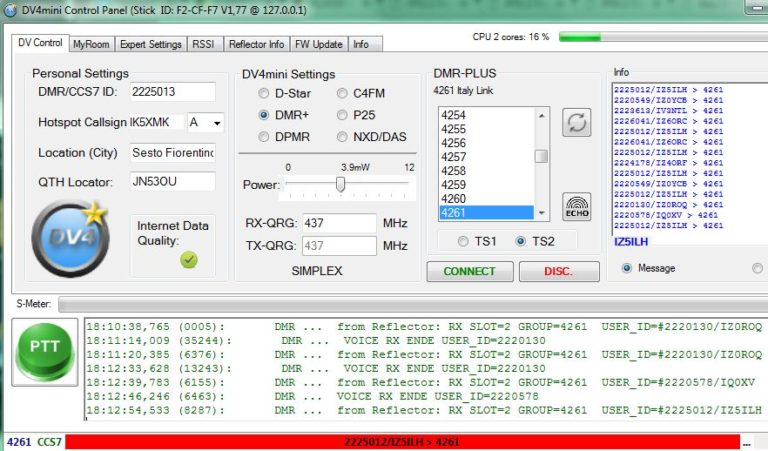Click the red 2225012/IZ5ILH > 4261 status bar
Screen dimensions: 768x451
point(402,442)
